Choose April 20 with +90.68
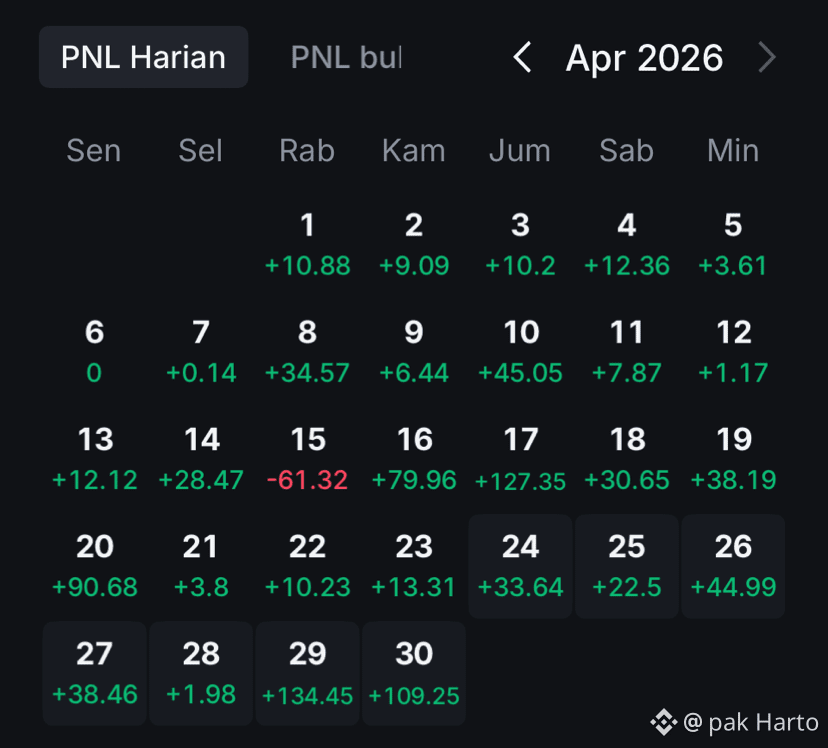828x748 pixels. (95, 566)
